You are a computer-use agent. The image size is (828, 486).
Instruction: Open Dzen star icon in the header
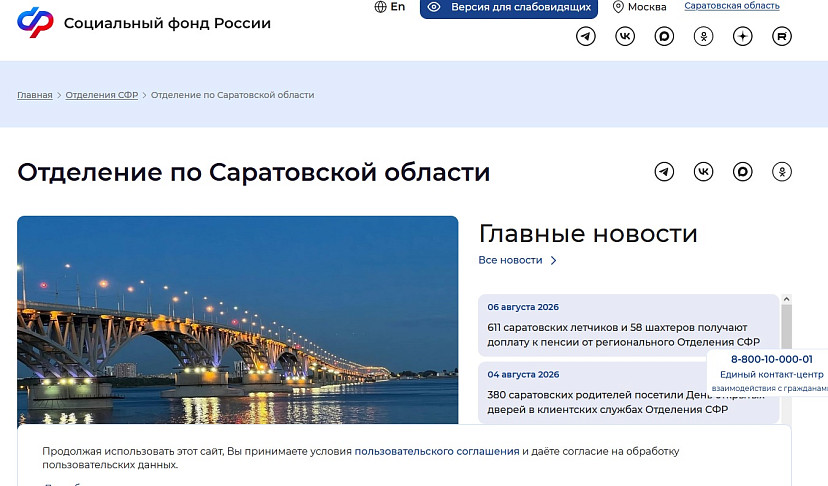pyautogui.click(x=742, y=36)
